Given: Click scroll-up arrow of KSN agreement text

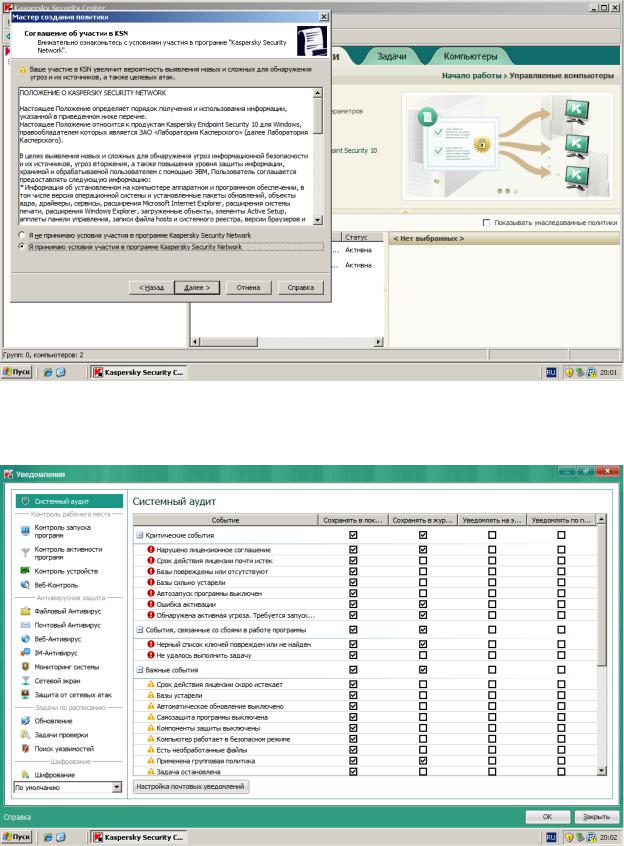Looking at the screenshot, I should (318, 93).
